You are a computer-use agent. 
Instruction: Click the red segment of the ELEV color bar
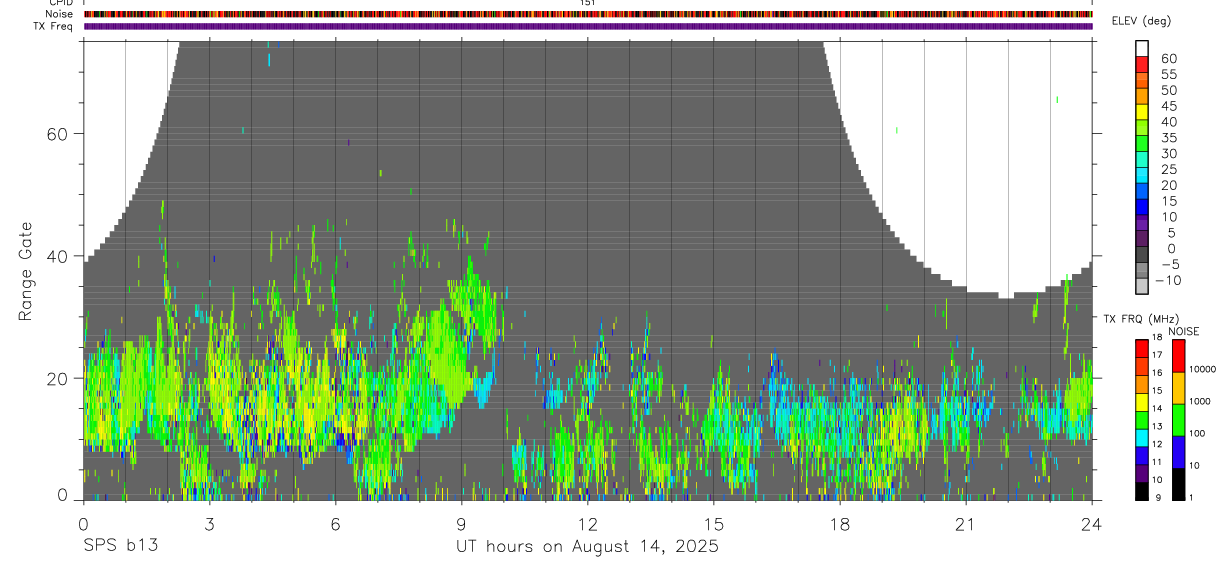coord(1142,64)
